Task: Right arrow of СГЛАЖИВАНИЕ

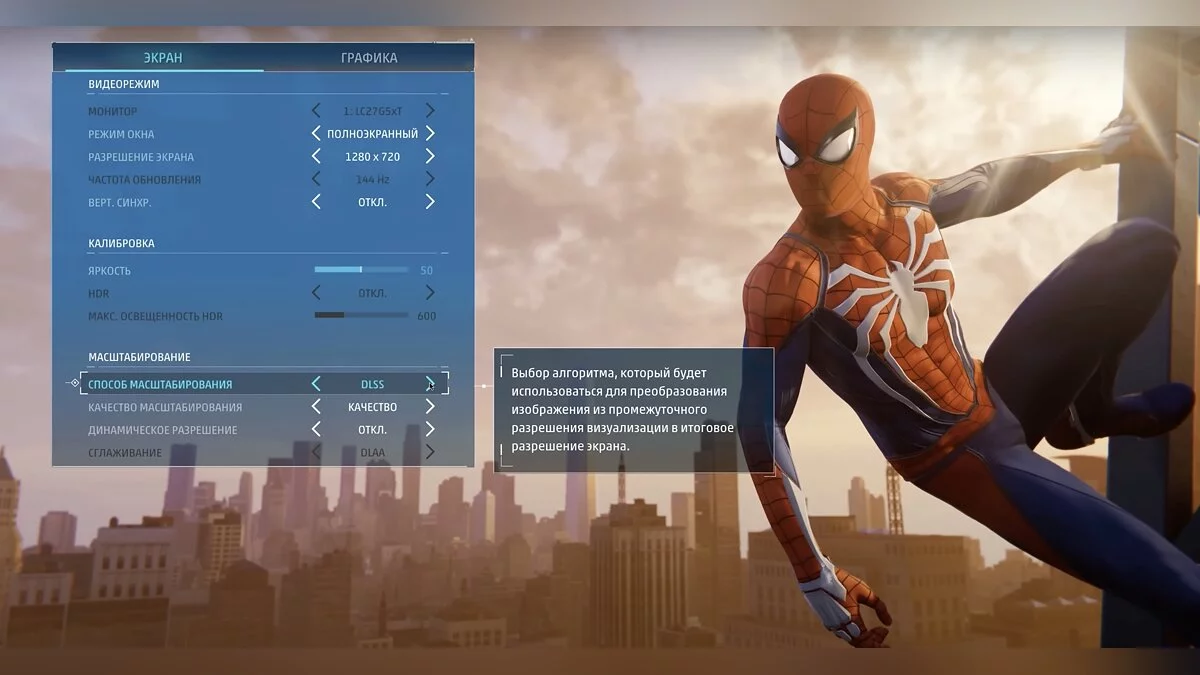Action: point(430,452)
